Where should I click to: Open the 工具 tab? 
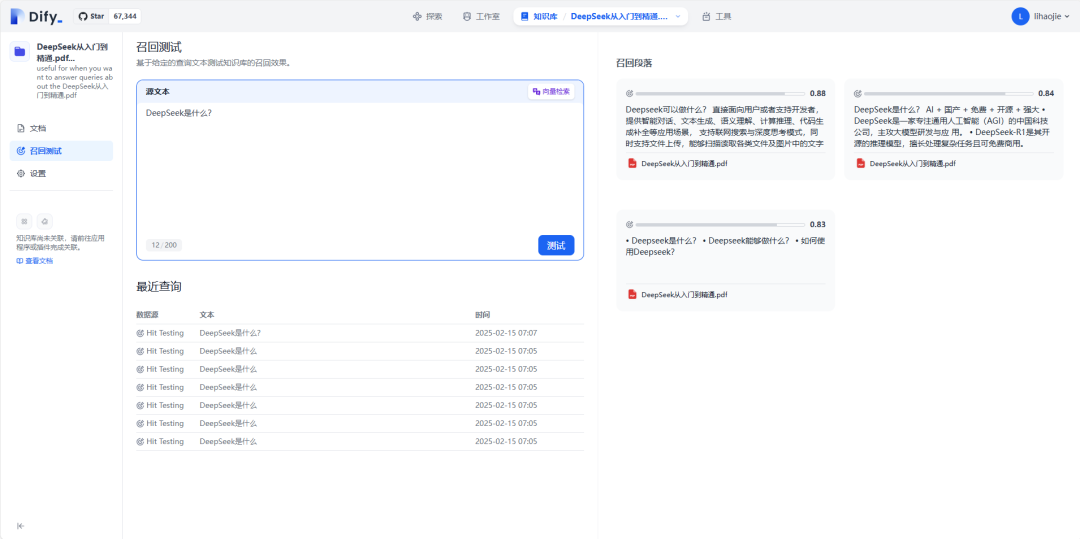[x=717, y=17]
